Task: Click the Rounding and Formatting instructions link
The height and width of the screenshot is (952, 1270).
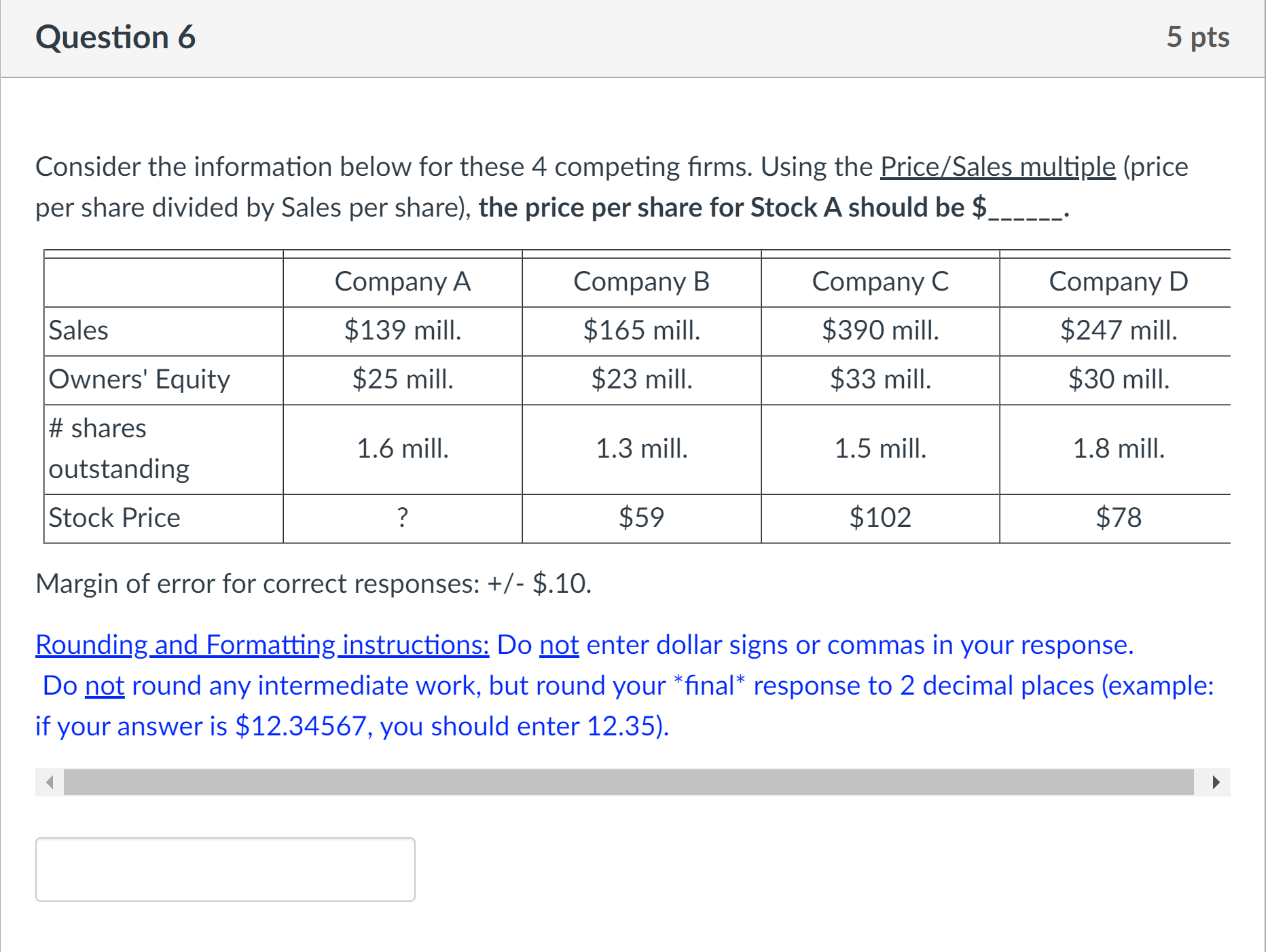Action: click(x=261, y=644)
